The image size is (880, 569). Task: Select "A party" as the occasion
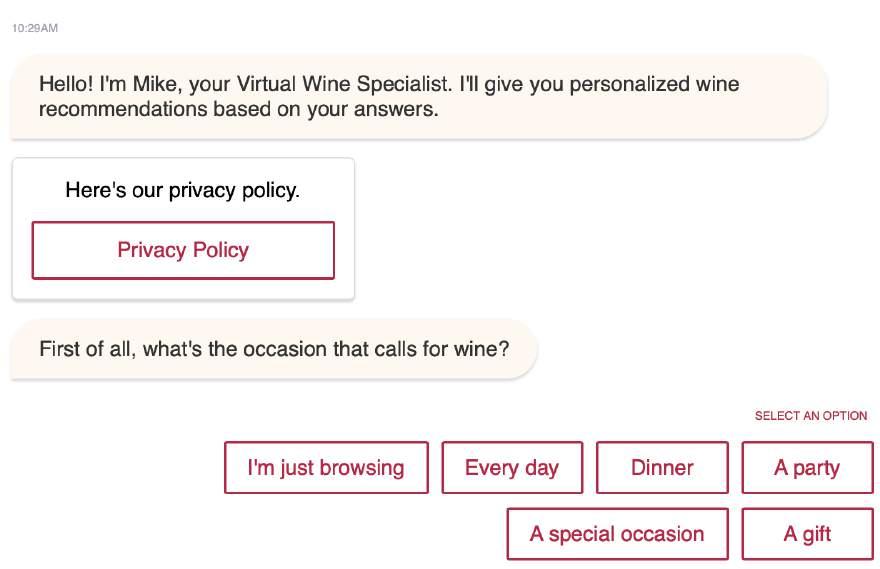coord(807,468)
